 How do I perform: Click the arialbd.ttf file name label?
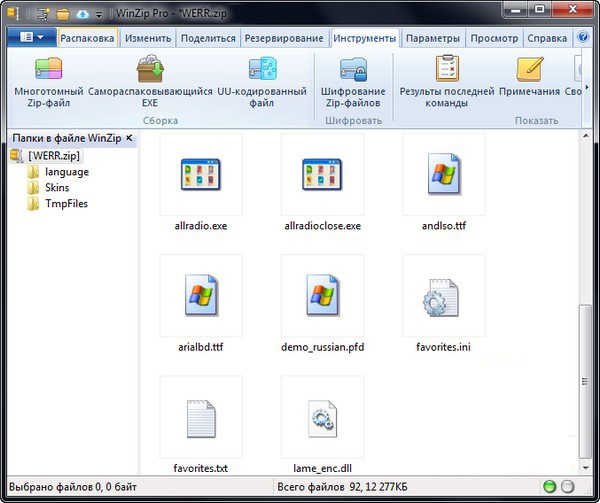click(x=201, y=347)
